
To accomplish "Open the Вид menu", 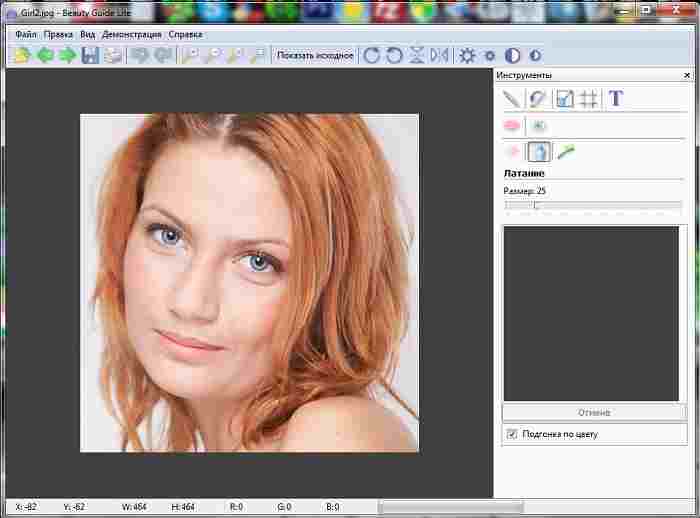I will coord(88,35).
